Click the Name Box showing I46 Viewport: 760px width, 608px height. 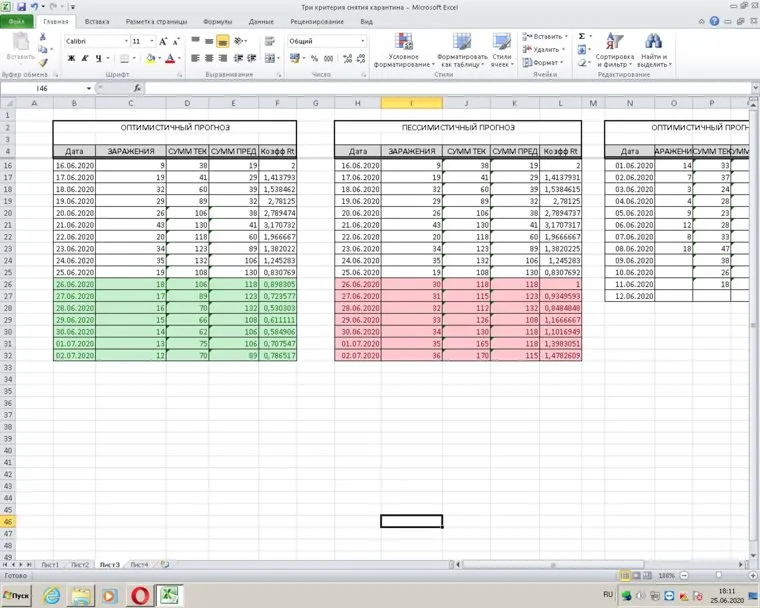point(45,89)
